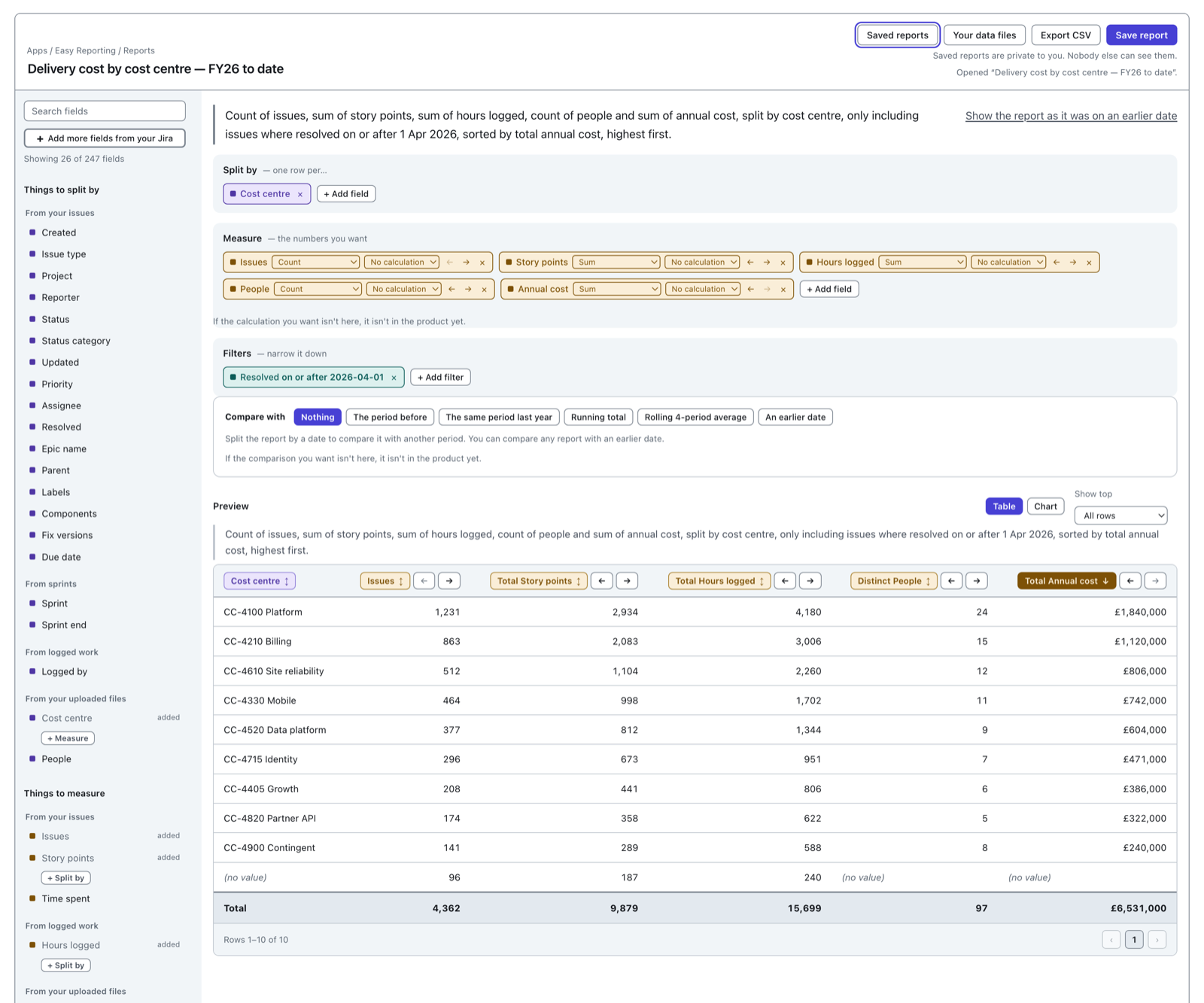
Task: Move the Issues measure right
Action: 467,263
